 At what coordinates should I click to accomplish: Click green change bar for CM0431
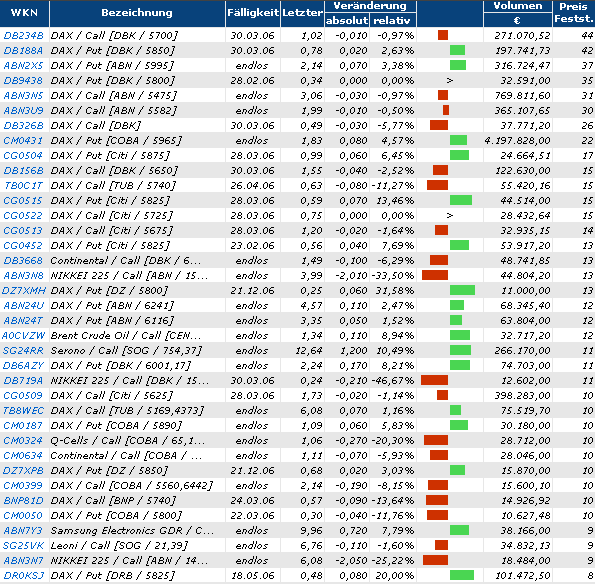tap(458, 140)
